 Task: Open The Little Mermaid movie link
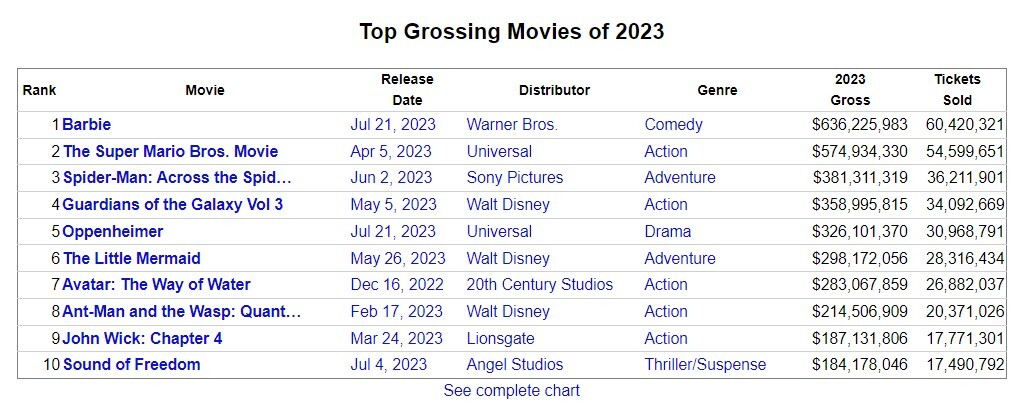pyautogui.click(x=131, y=259)
